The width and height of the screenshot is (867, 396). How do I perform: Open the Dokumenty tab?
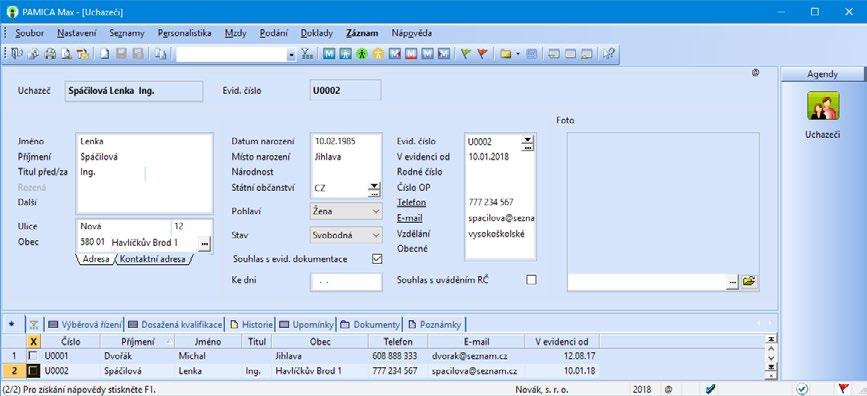click(370, 324)
